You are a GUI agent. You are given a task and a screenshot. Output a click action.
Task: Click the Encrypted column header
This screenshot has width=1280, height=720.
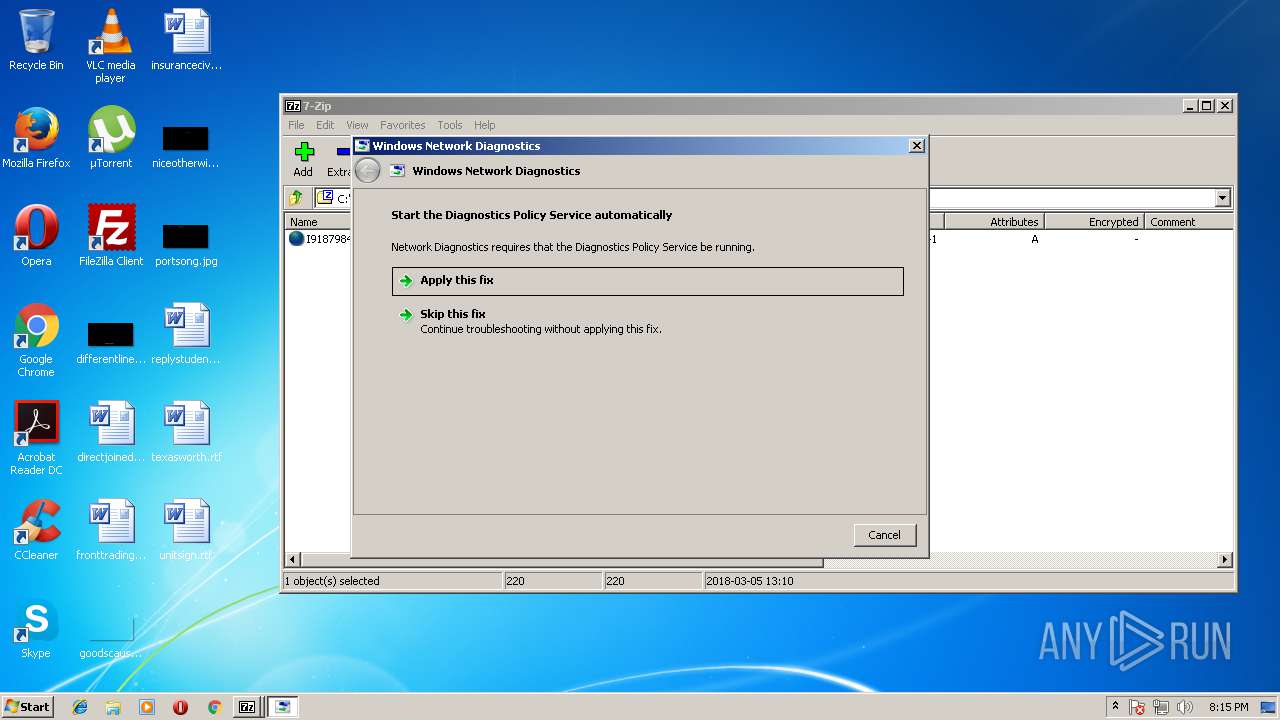coord(1095,222)
